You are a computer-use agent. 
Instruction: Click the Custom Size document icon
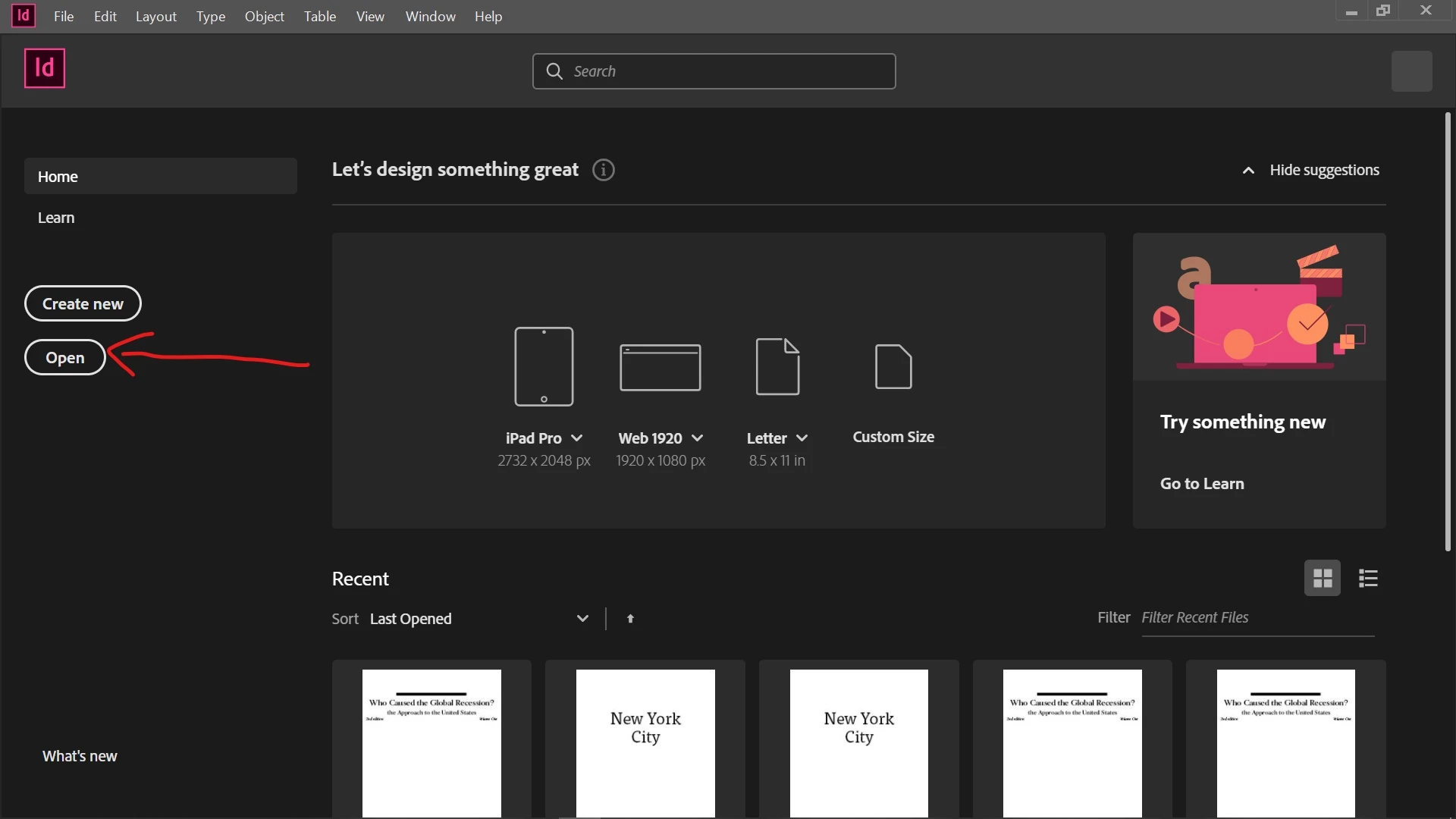point(893,366)
